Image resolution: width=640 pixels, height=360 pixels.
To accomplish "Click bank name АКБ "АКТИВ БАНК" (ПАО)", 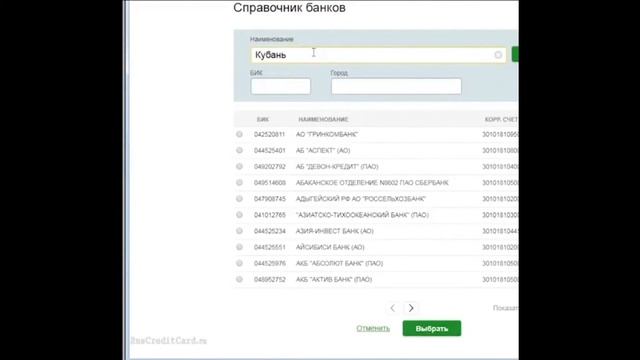I will point(334,280).
